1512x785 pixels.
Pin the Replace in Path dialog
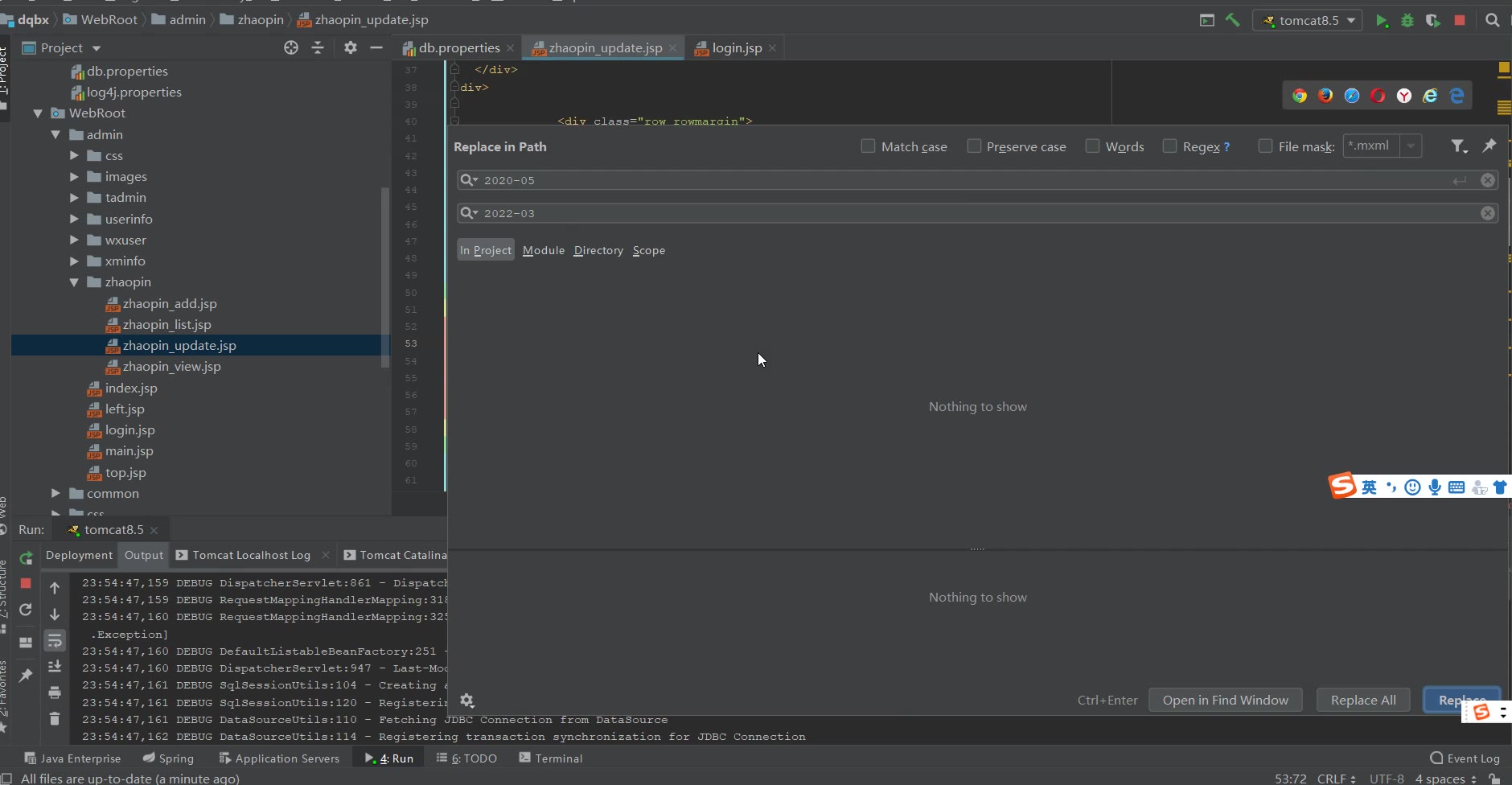click(1489, 146)
